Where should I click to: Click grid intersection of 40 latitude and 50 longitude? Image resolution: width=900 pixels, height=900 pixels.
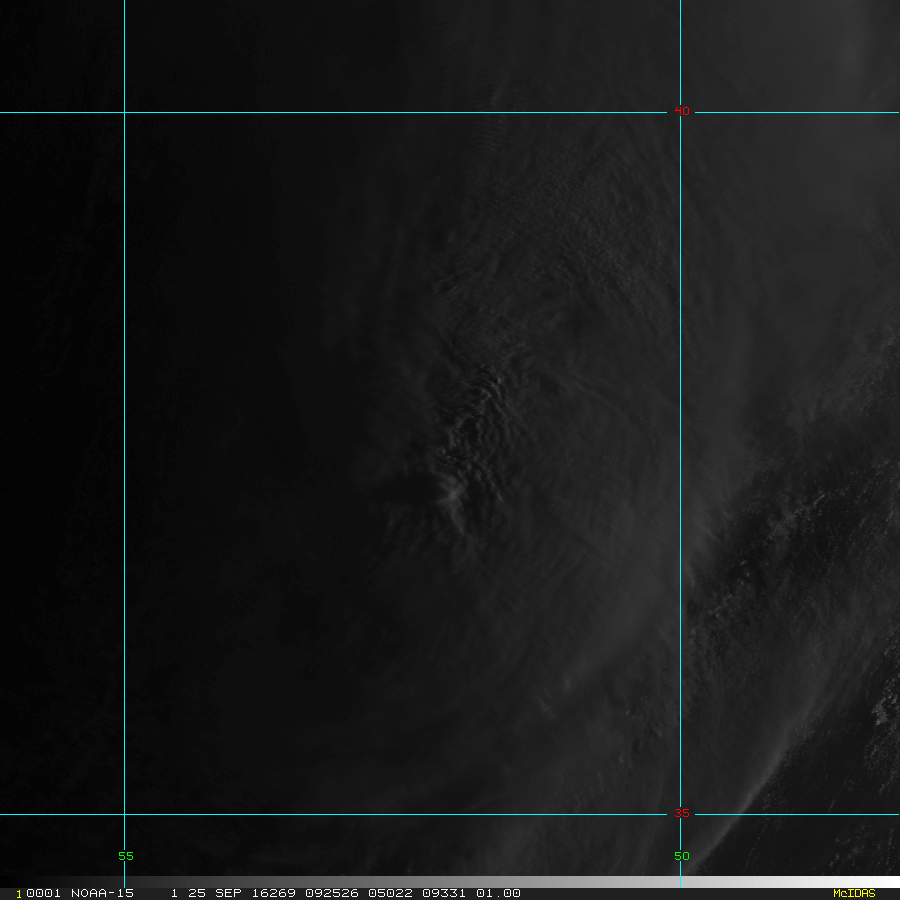(680, 112)
